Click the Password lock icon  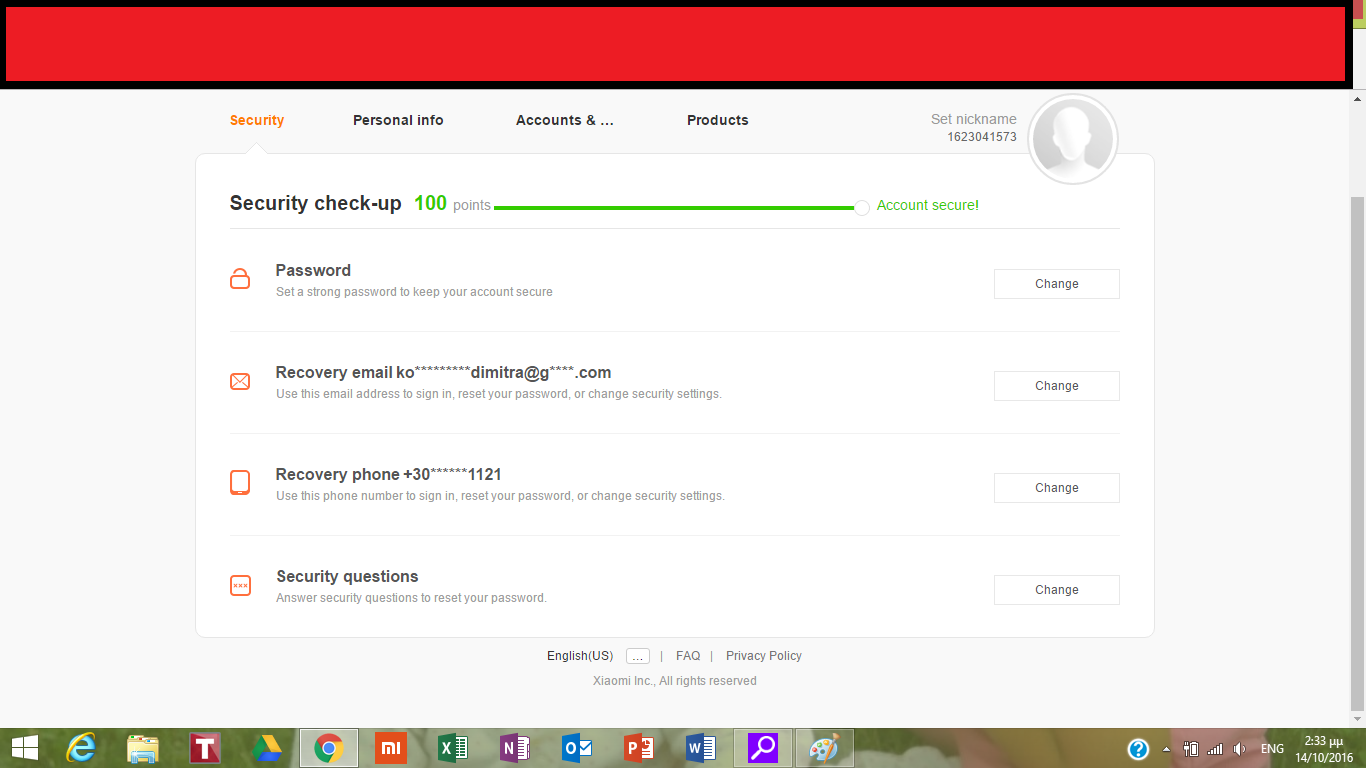coord(240,279)
